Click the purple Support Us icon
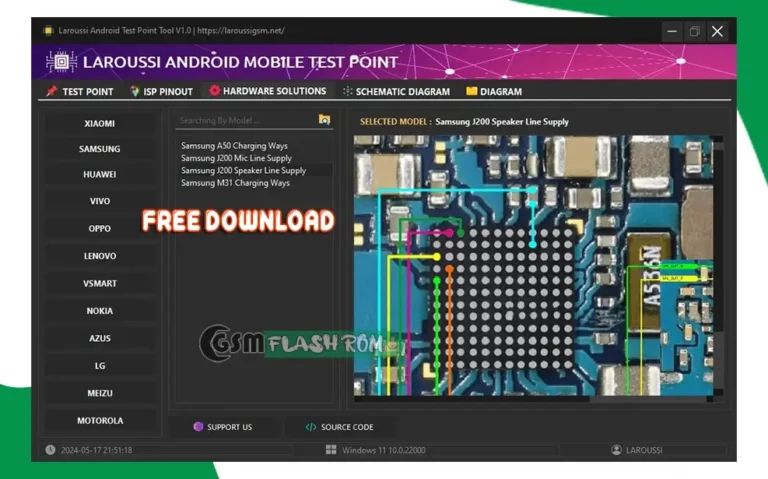Viewport: 768px width, 479px height. (x=198, y=427)
